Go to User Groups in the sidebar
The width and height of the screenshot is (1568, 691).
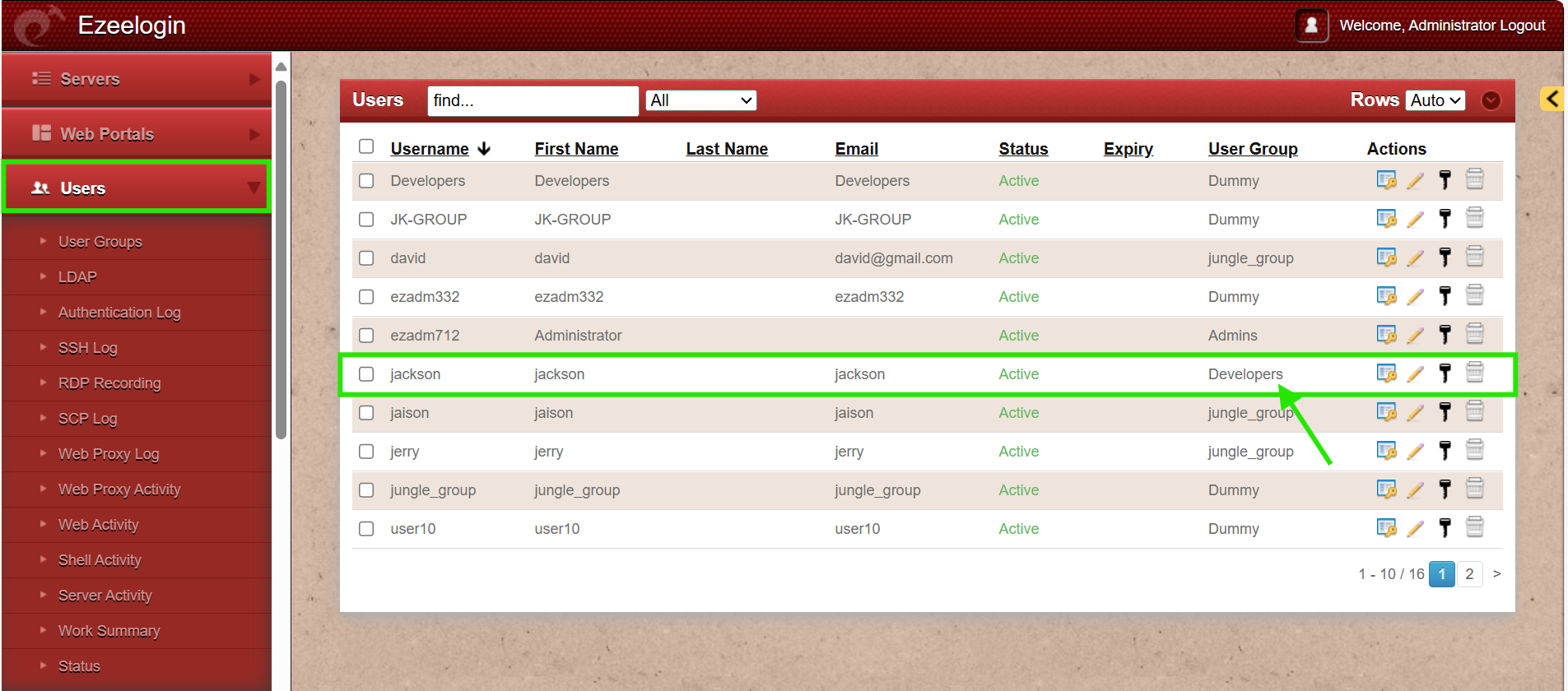[100, 242]
